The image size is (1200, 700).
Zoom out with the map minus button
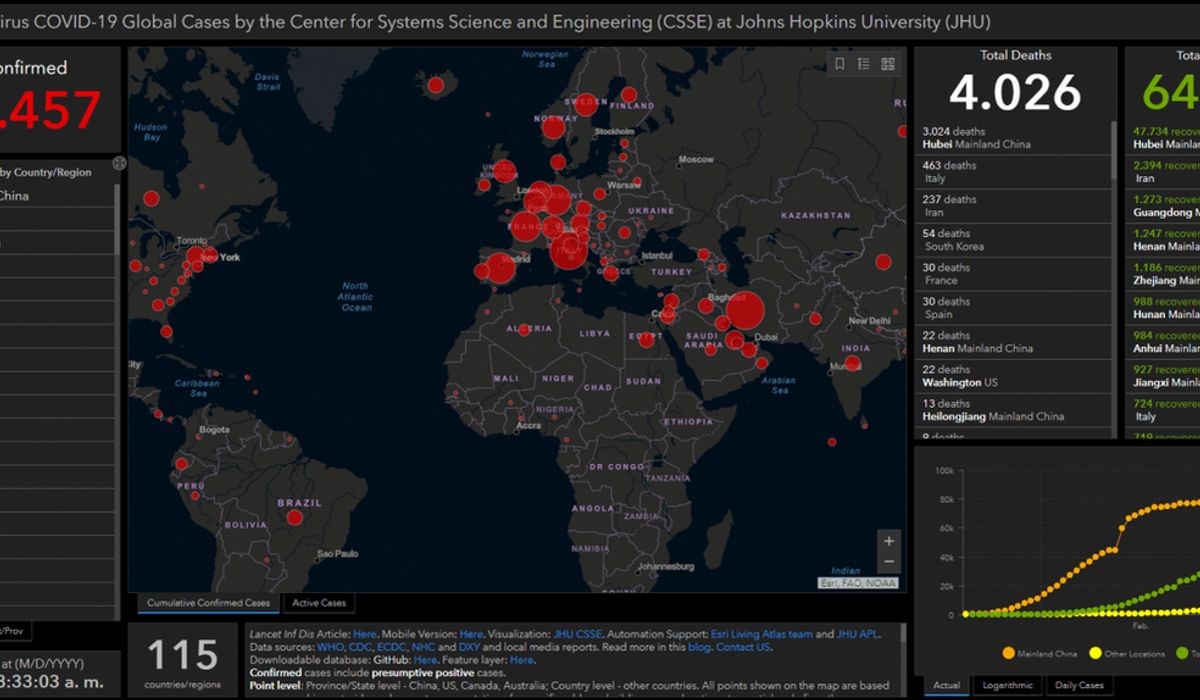(889, 562)
